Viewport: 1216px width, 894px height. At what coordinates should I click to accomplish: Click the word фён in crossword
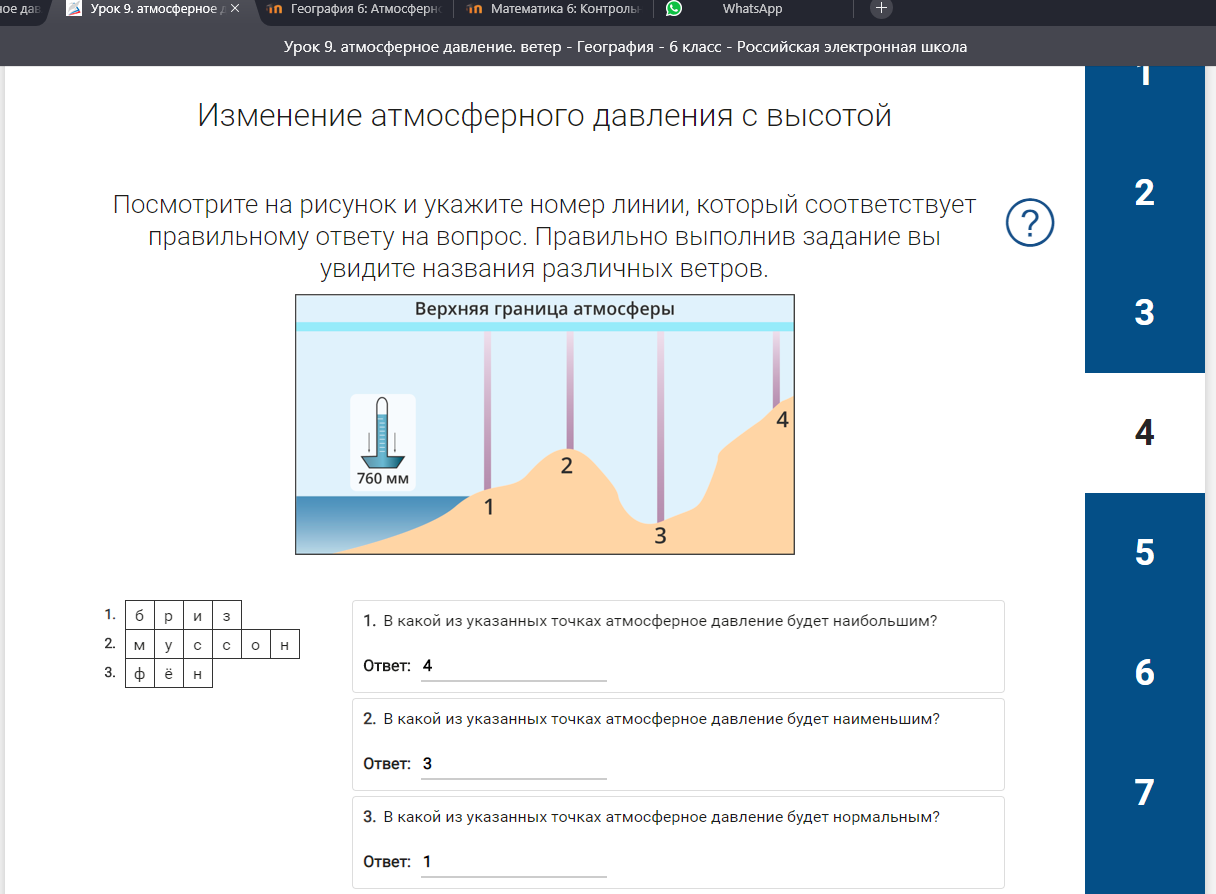pyautogui.click(x=168, y=674)
